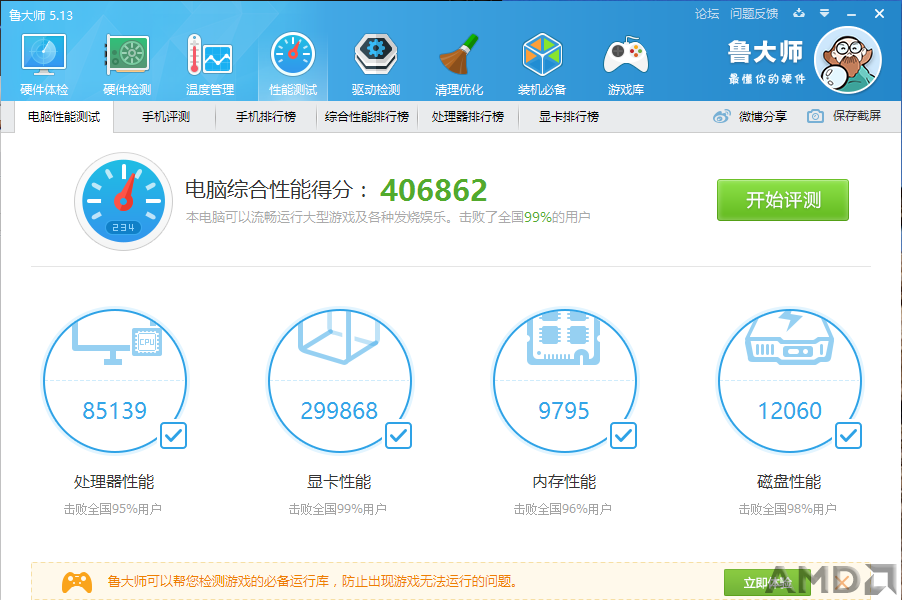
Task: Click the game runtime library banner message
Action: coord(312,582)
